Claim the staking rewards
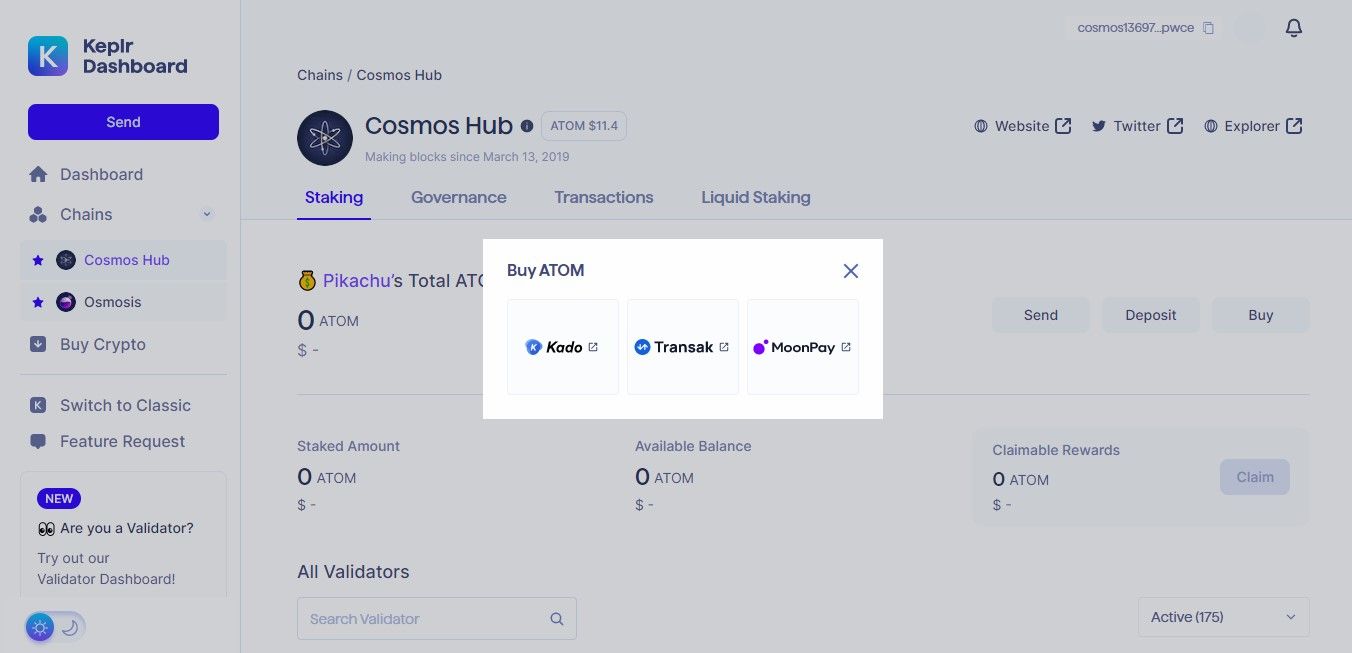This screenshot has width=1352, height=653. click(x=1255, y=477)
